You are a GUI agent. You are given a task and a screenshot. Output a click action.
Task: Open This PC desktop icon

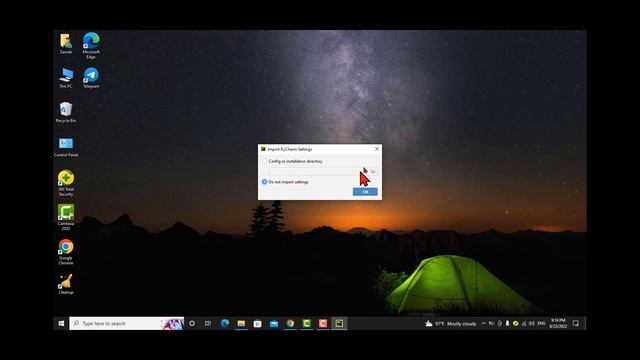click(66, 78)
